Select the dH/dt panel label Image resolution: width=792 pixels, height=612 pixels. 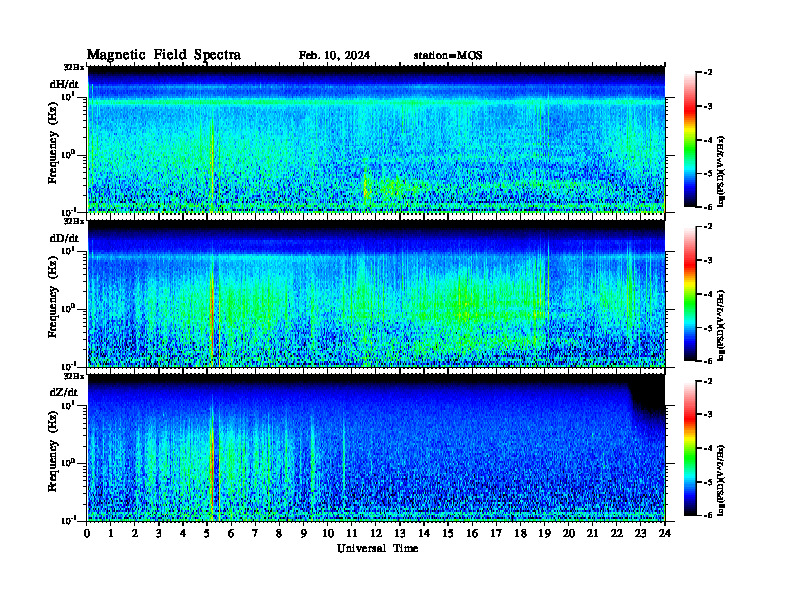tap(64, 85)
